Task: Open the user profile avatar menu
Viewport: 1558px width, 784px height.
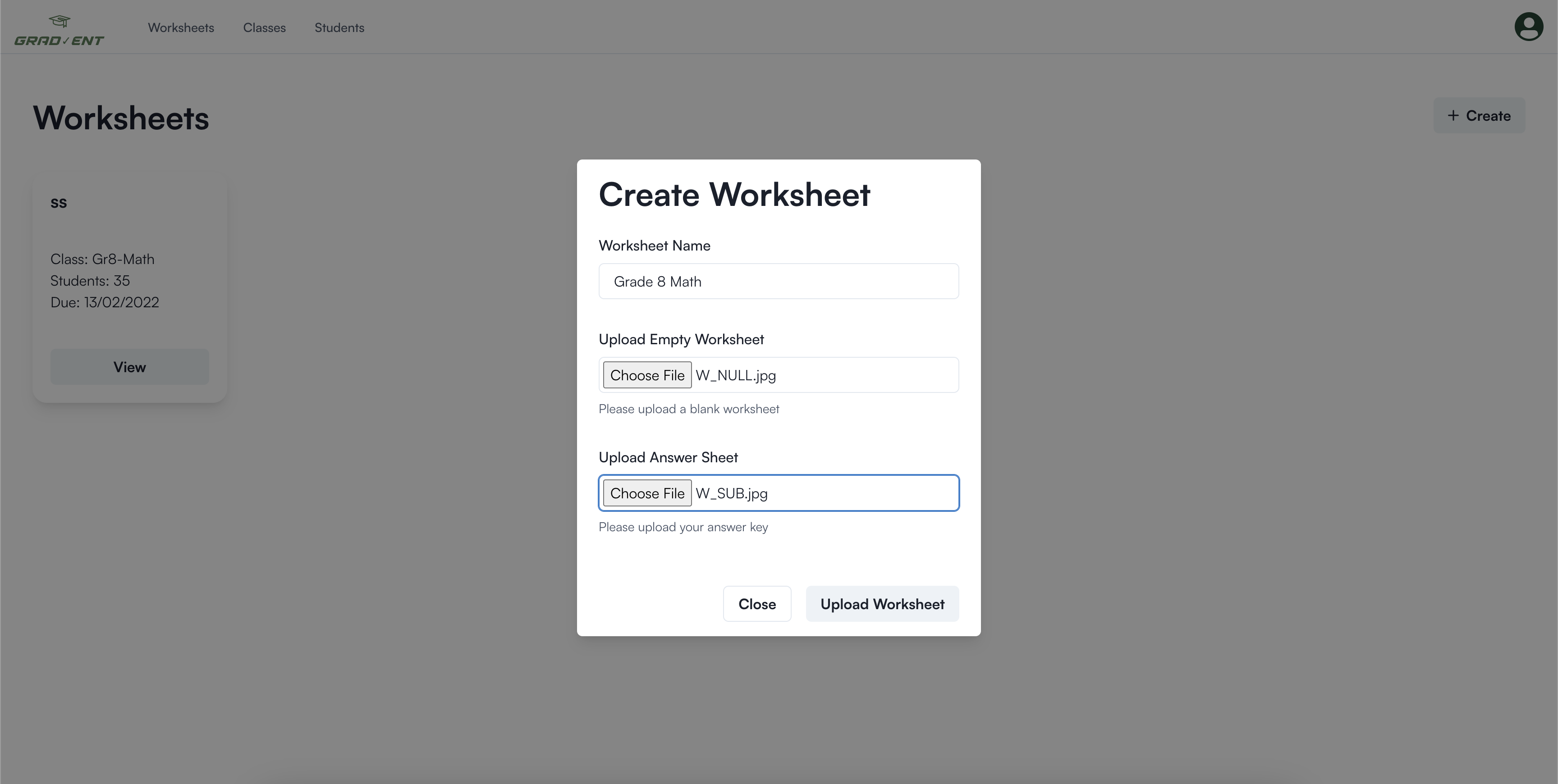Action: pyautogui.click(x=1528, y=27)
